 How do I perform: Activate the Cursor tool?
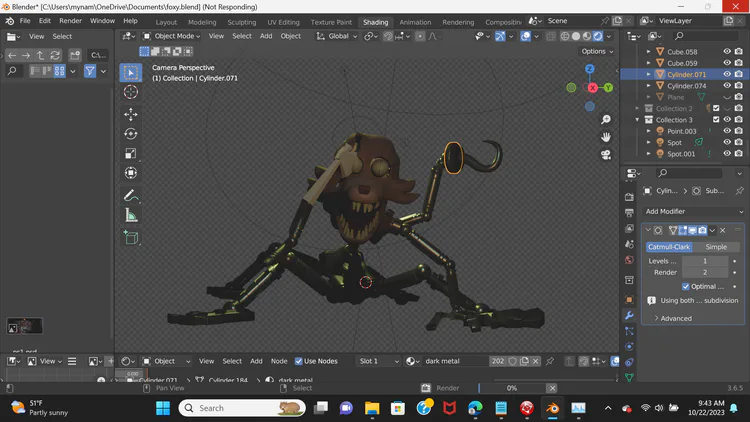pyautogui.click(x=131, y=92)
